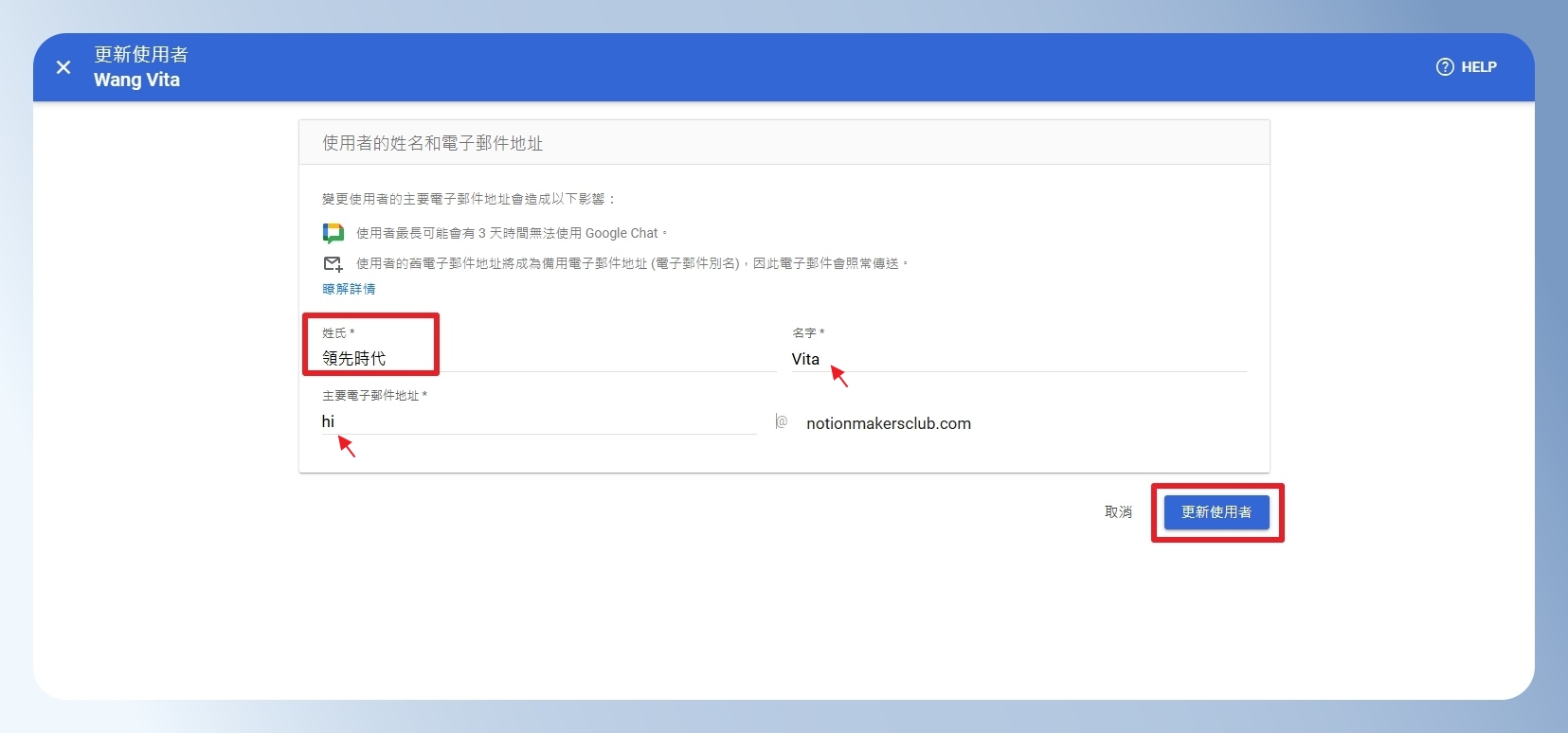Edit the 姓氏 field containing 領先時代
1568x733 pixels.
[549, 358]
